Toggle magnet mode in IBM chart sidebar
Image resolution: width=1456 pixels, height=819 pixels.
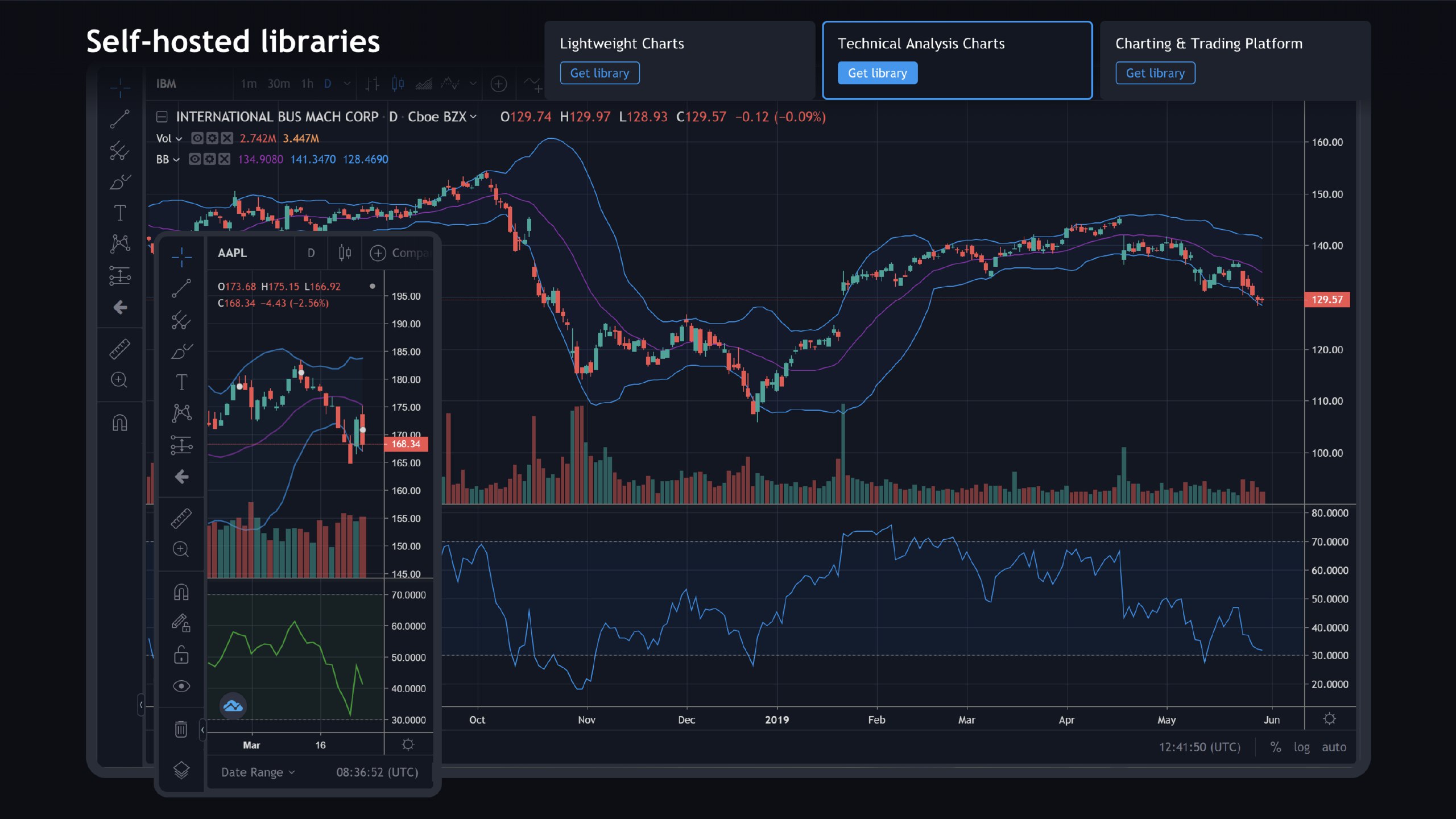tap(120, 423)
